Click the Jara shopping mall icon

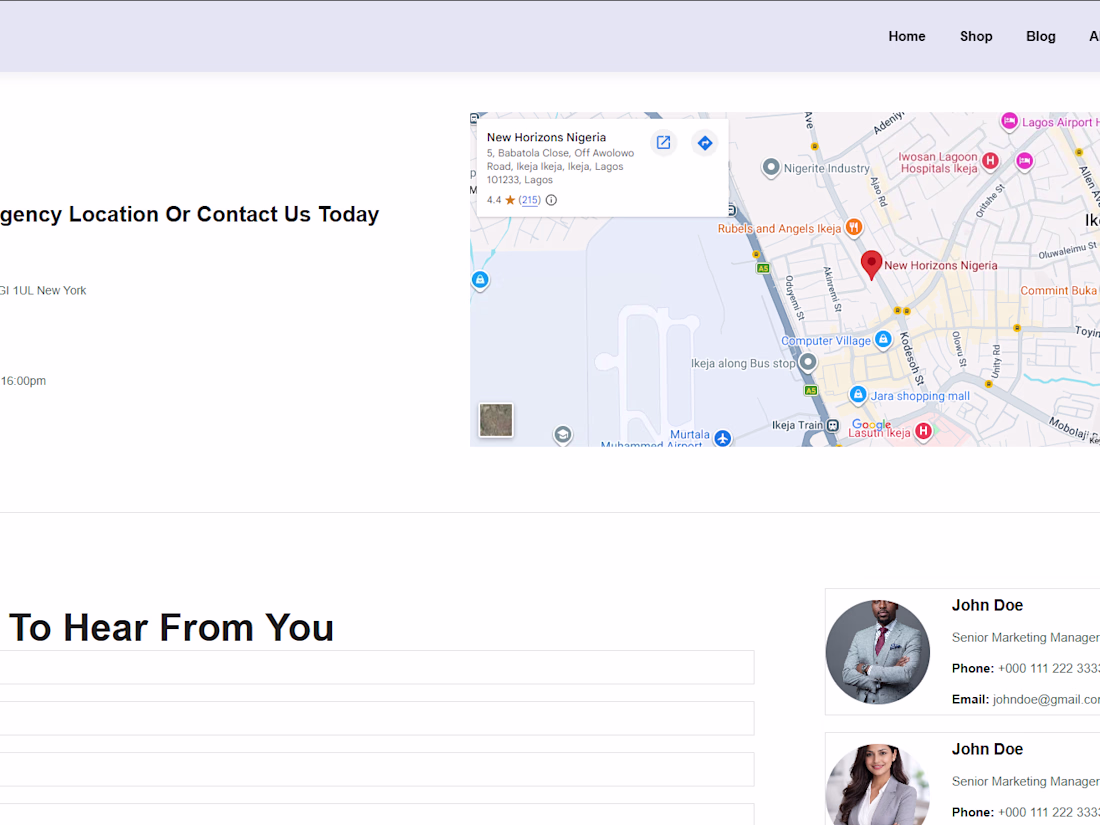click(857, 394)
